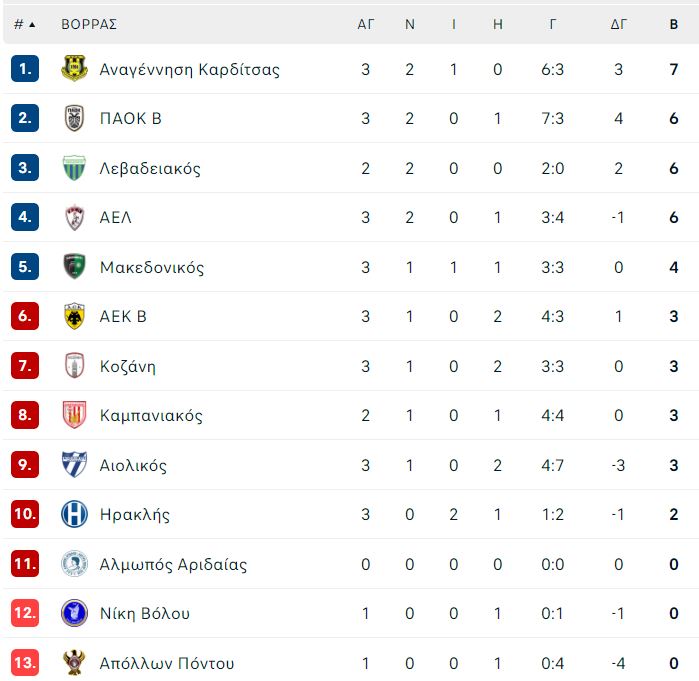699x681 pixels.
Task: Click the Νίκη Βόλου blue emblem
Action: click(74, 613)
